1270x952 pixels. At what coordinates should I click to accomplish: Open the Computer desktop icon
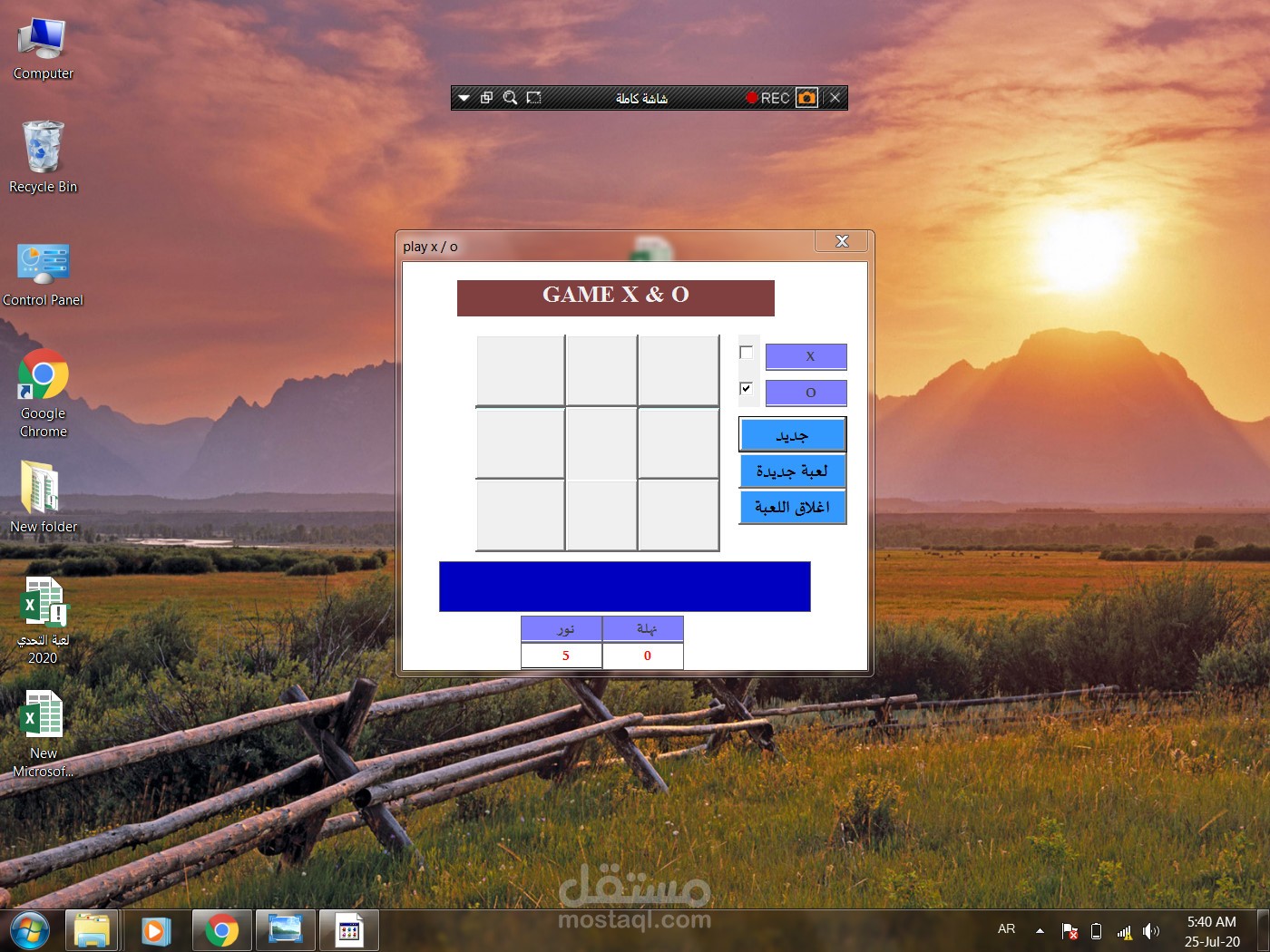point(43,49)
